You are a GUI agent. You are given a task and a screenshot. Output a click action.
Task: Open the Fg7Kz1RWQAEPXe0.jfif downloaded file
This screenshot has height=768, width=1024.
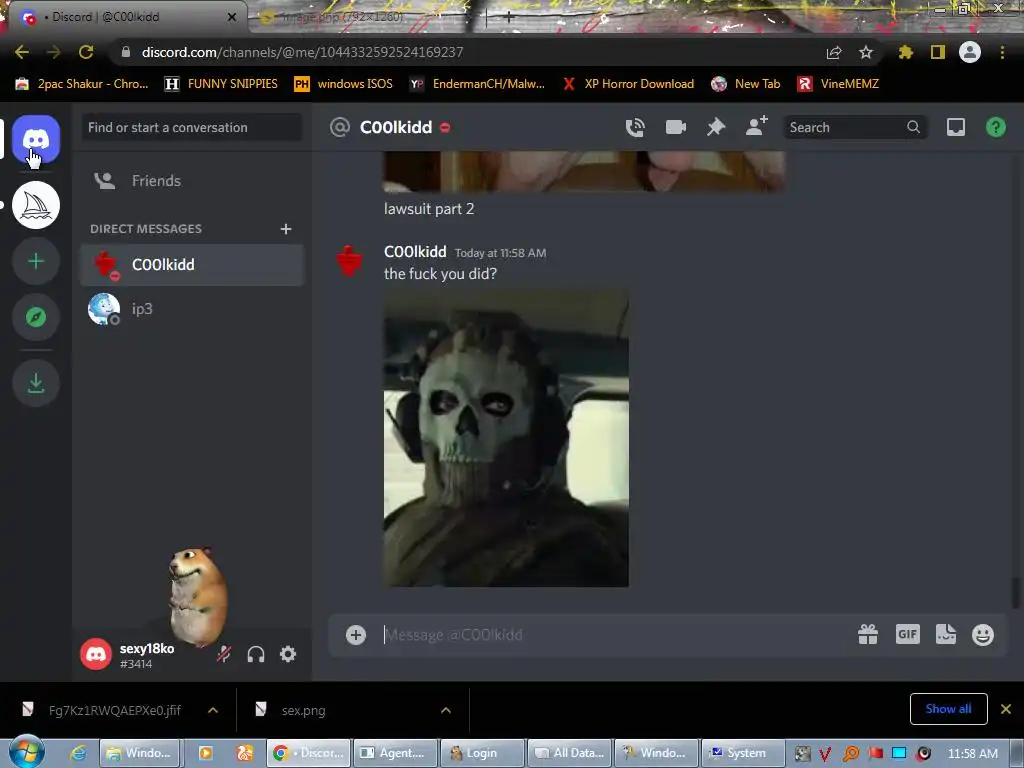coord(115,710)
